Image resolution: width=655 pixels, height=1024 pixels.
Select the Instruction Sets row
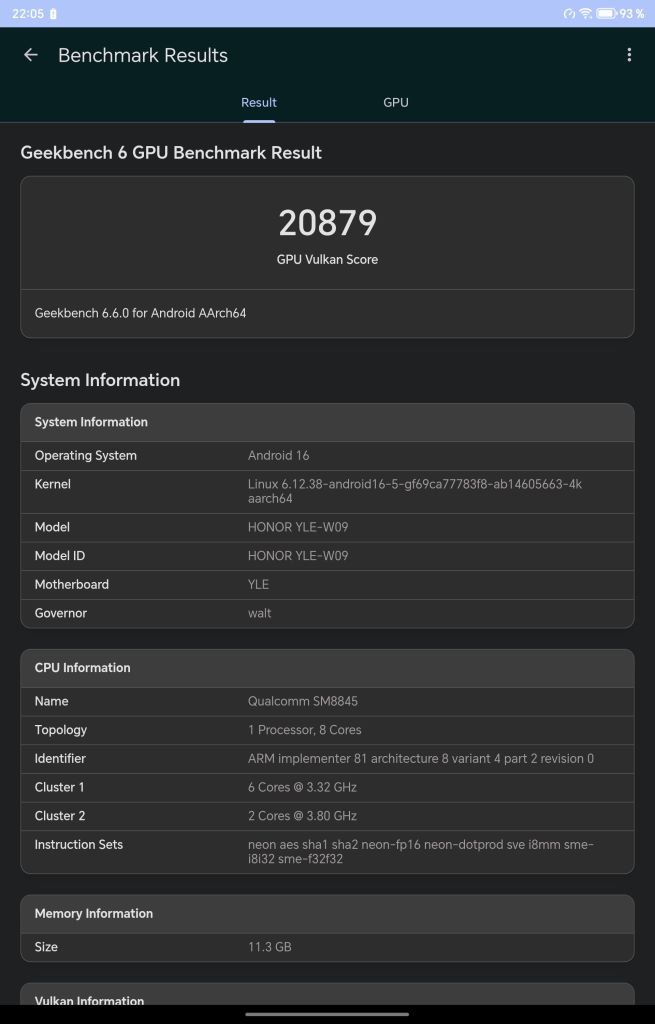pyautogui.click(x=327, y=851)
